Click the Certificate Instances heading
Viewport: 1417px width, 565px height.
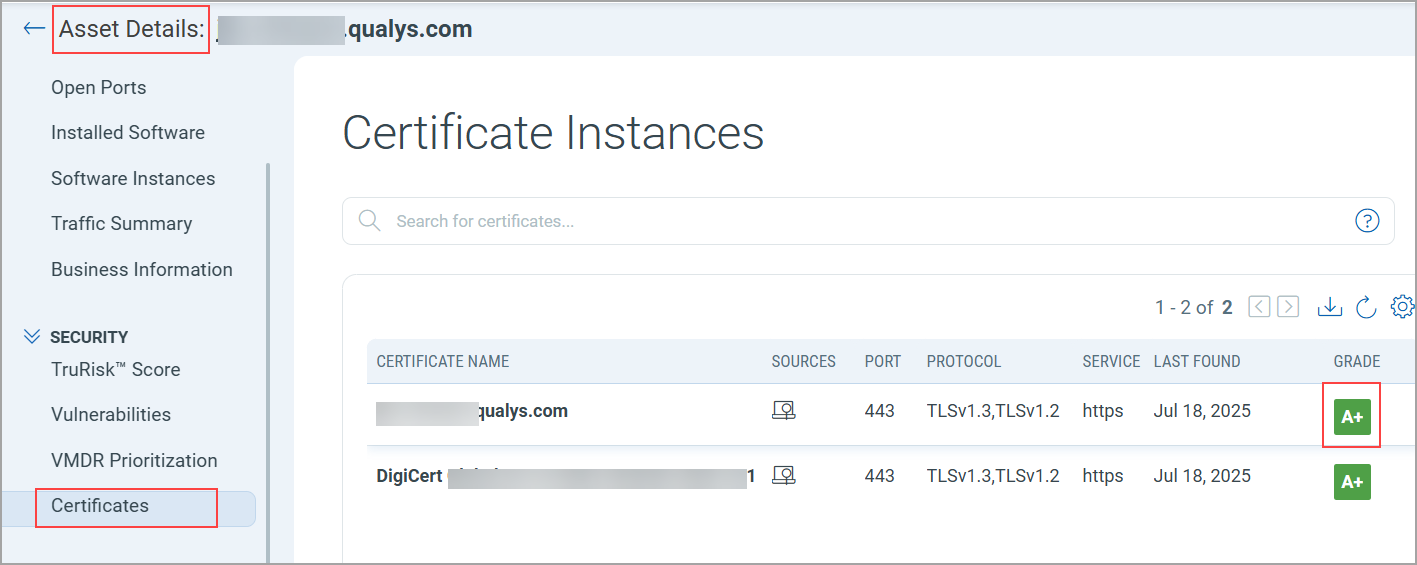(x=553, y=133)
